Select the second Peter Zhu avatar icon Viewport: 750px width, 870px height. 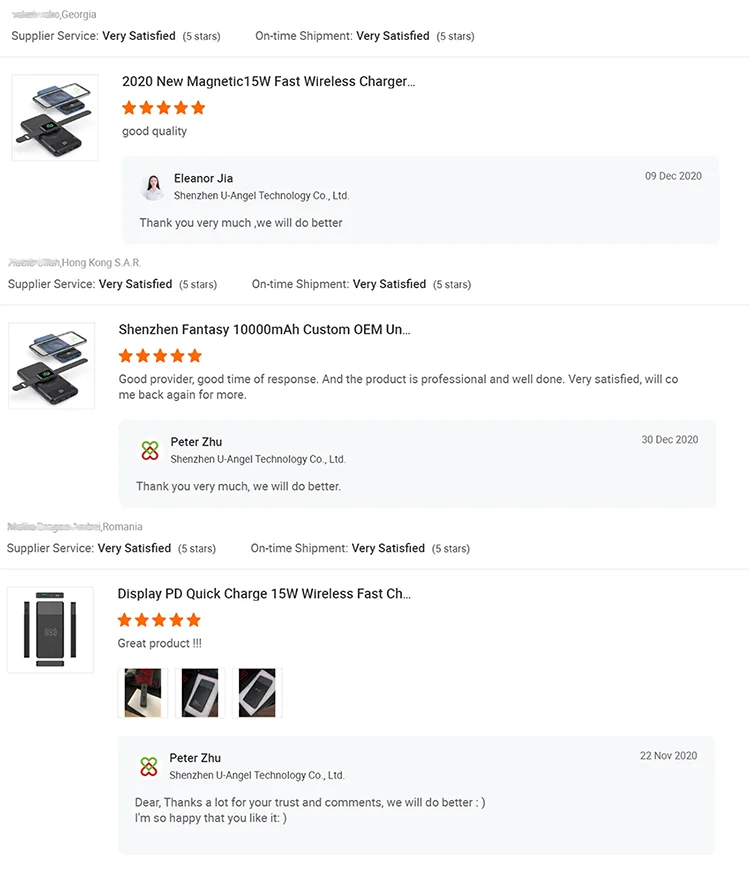click(150, 765)
